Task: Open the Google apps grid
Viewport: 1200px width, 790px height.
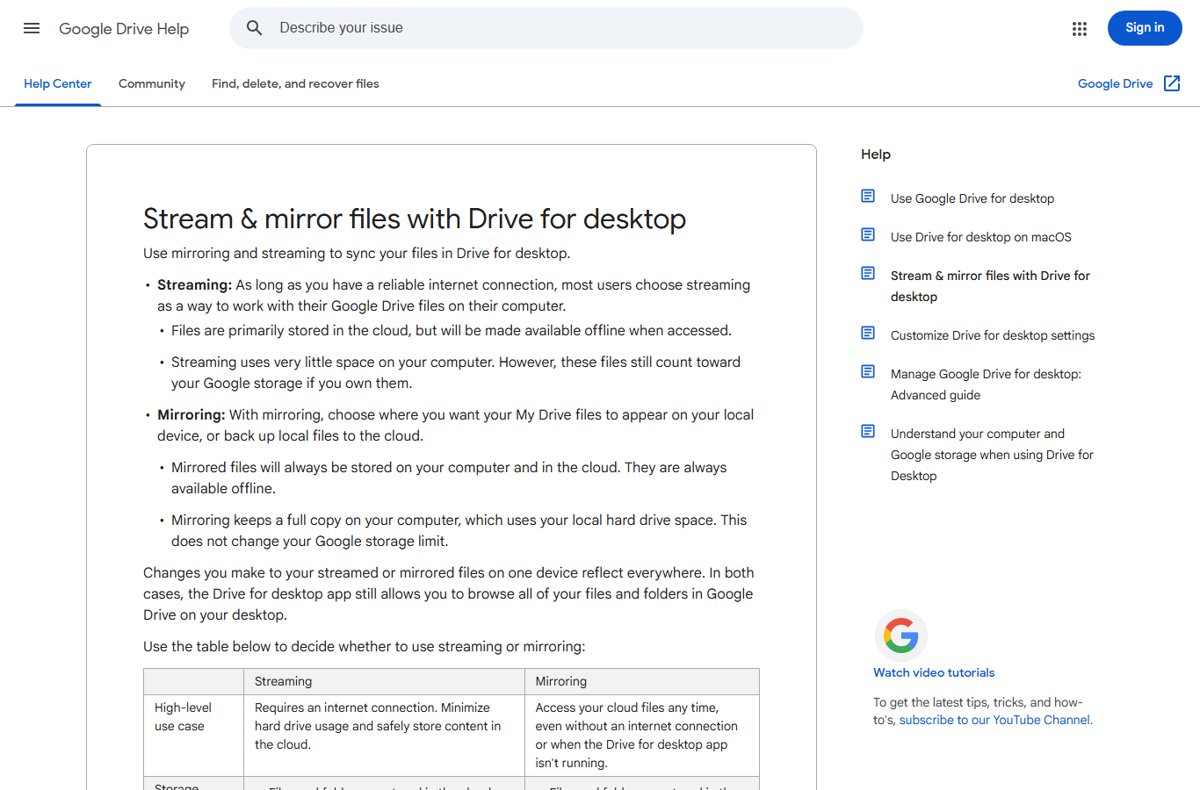Action: 1079,29
